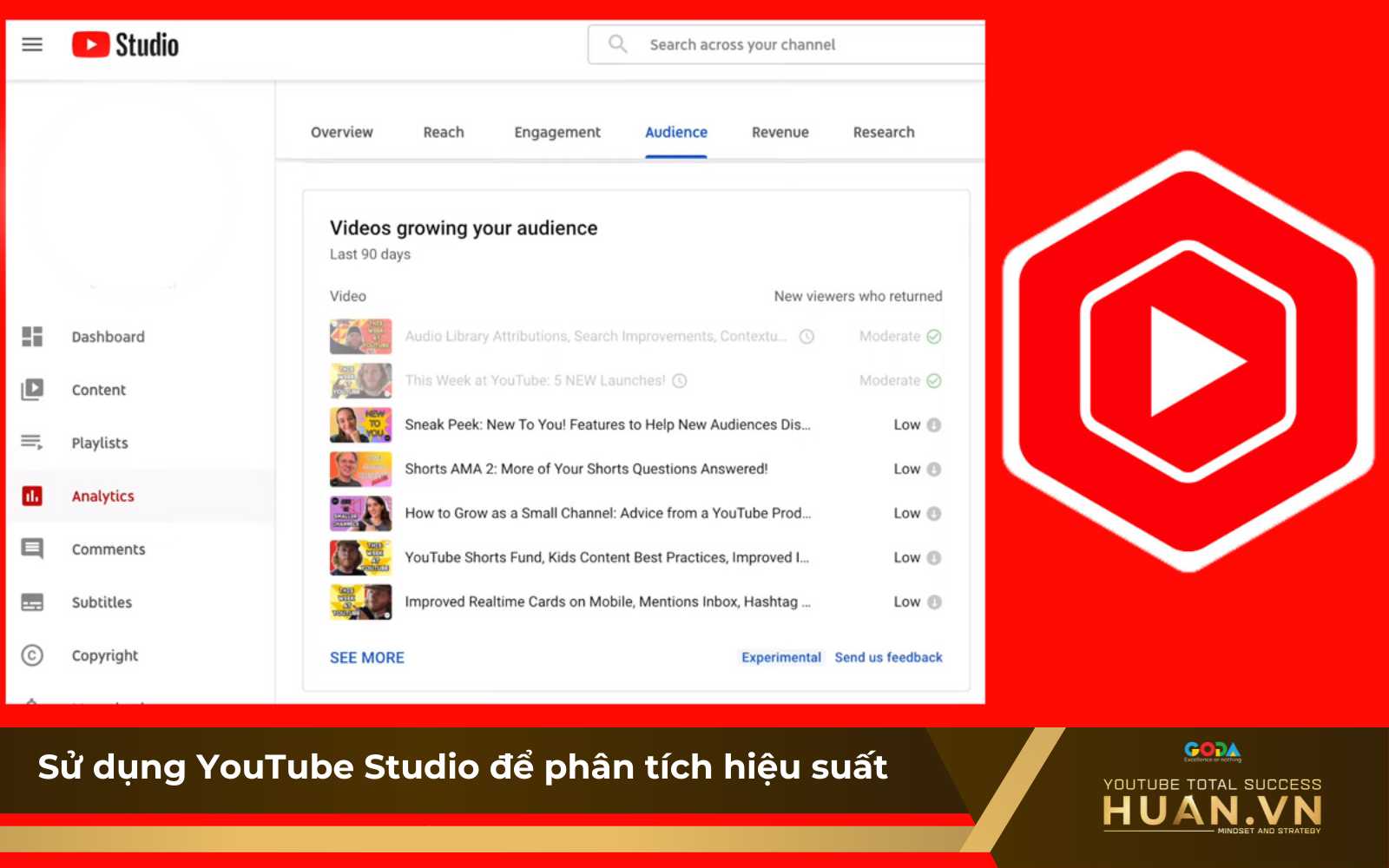This screenshot has width=1389, height=868.
Task: Click the Content sidebar icon
Action: click(32, 390)
